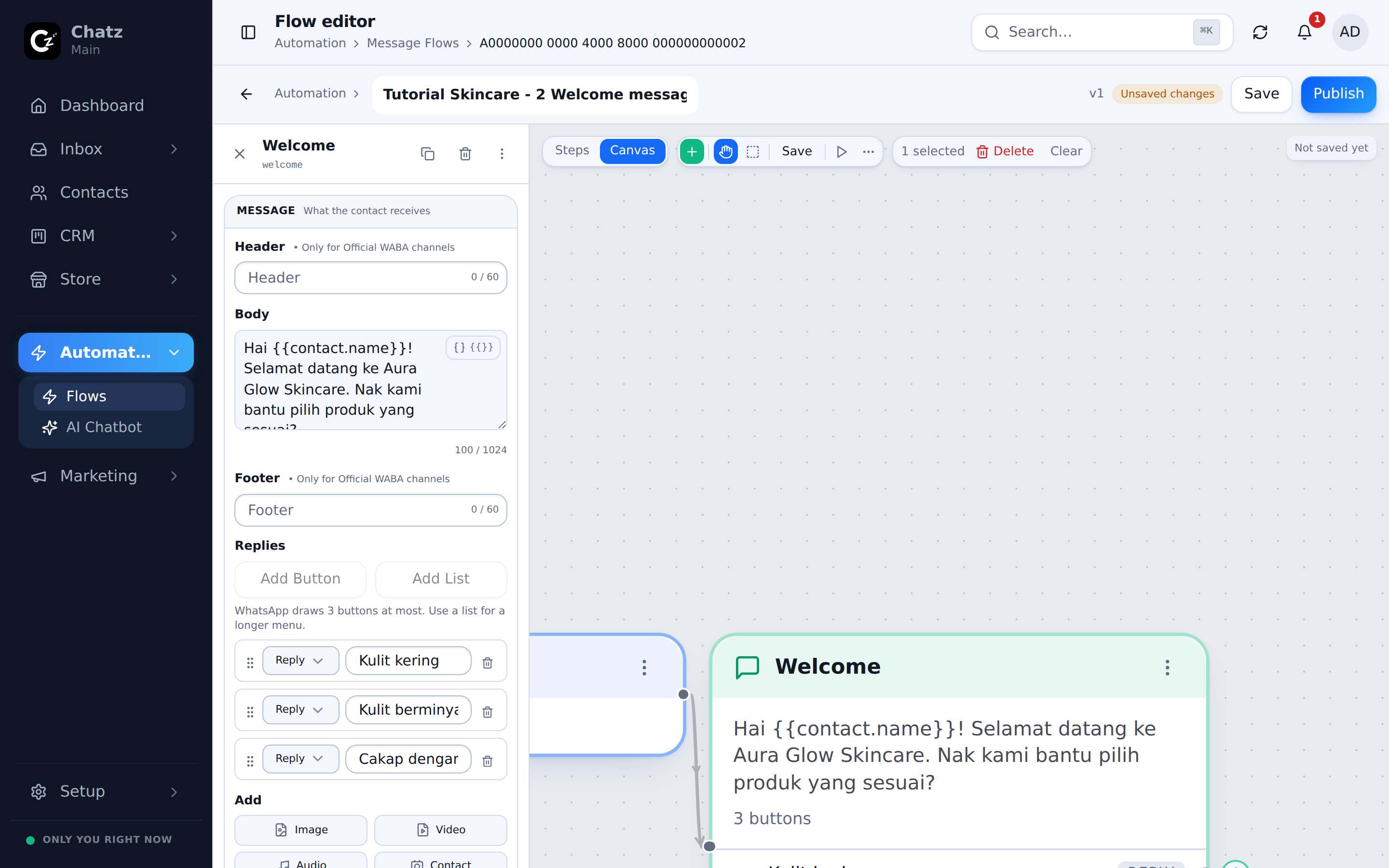
Task: Grab the Kulit kering drag handle
Action: [250, 663]
